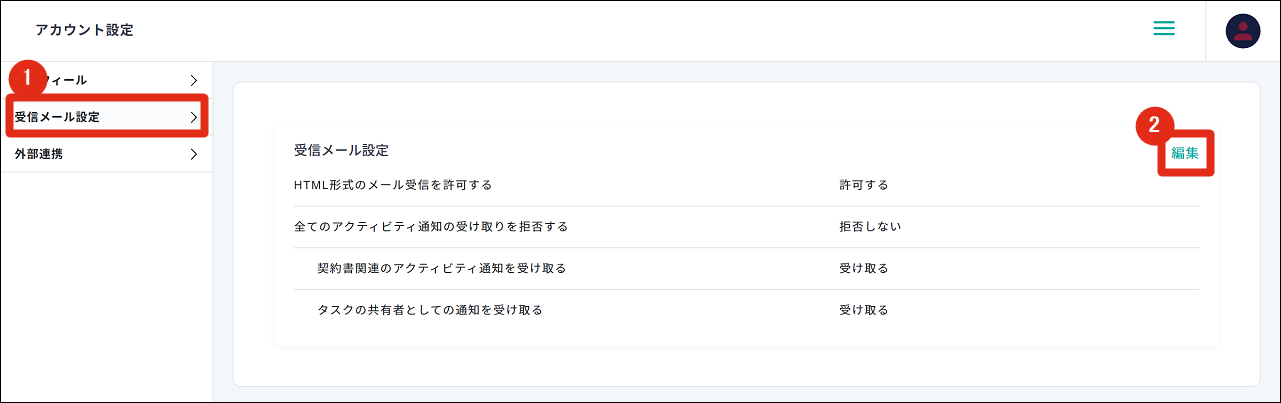Select the HTML形式のメール受信を許可する row label
This screenshot has width=1281, height=403.
pos(393,185)
